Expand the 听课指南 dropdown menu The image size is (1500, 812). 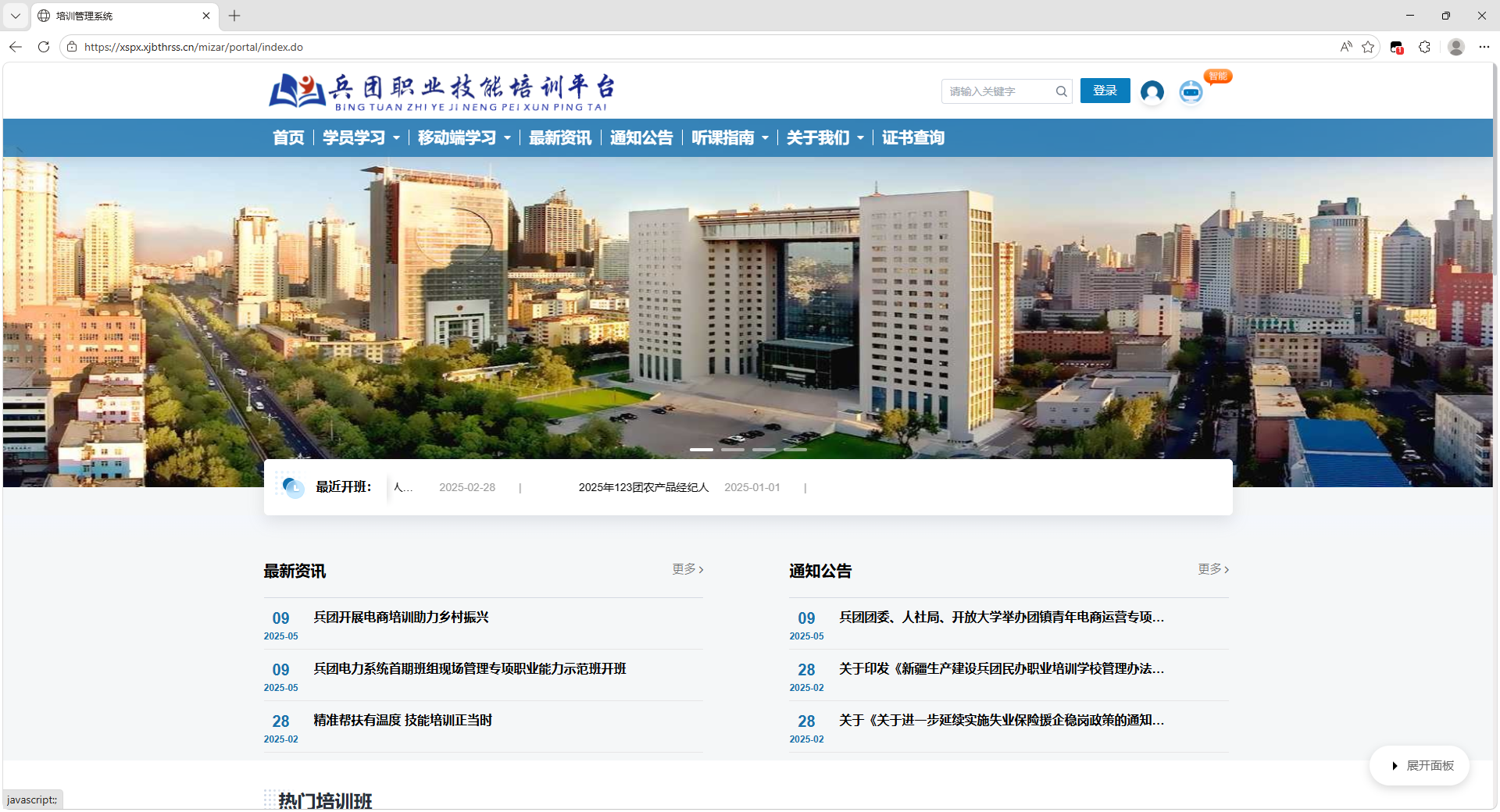click(x=730, y=138)
